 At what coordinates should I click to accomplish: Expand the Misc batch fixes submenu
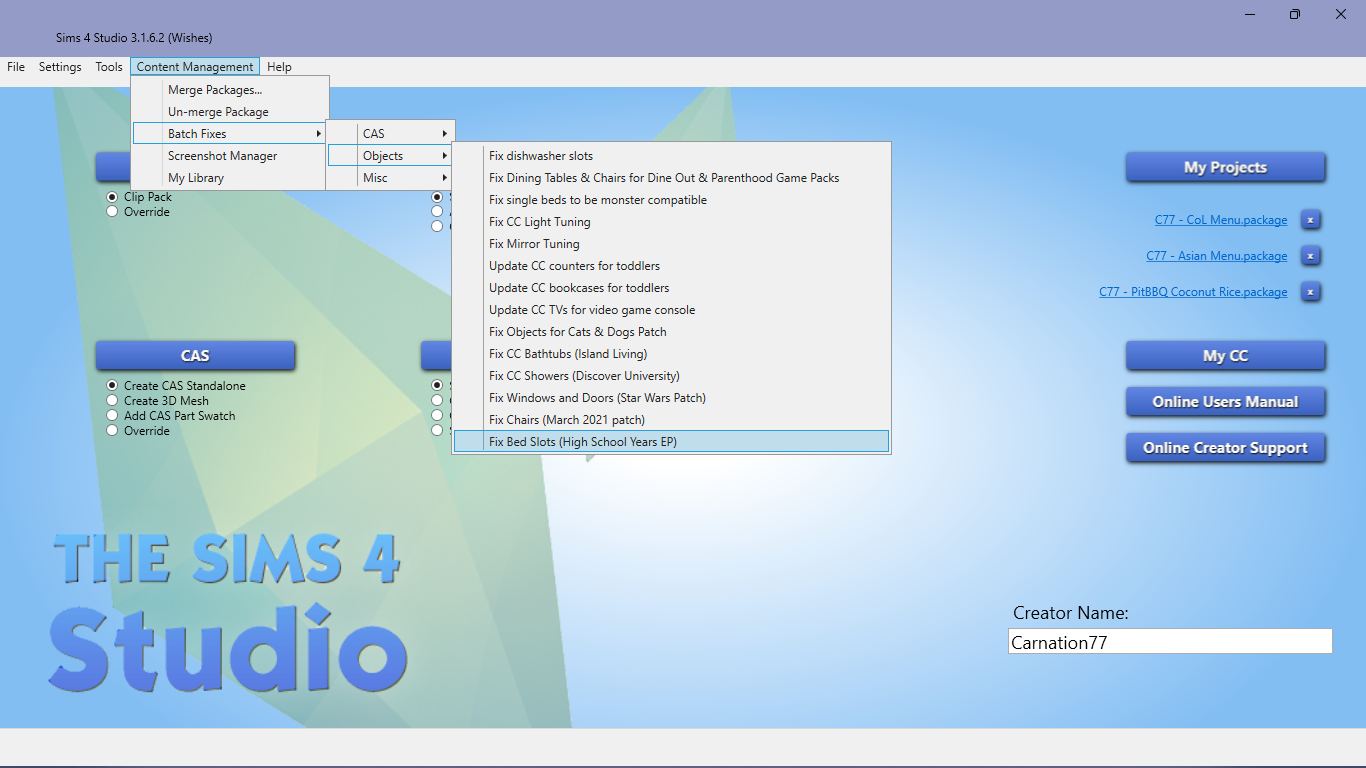pyautogui.click(x=391, y=178)
